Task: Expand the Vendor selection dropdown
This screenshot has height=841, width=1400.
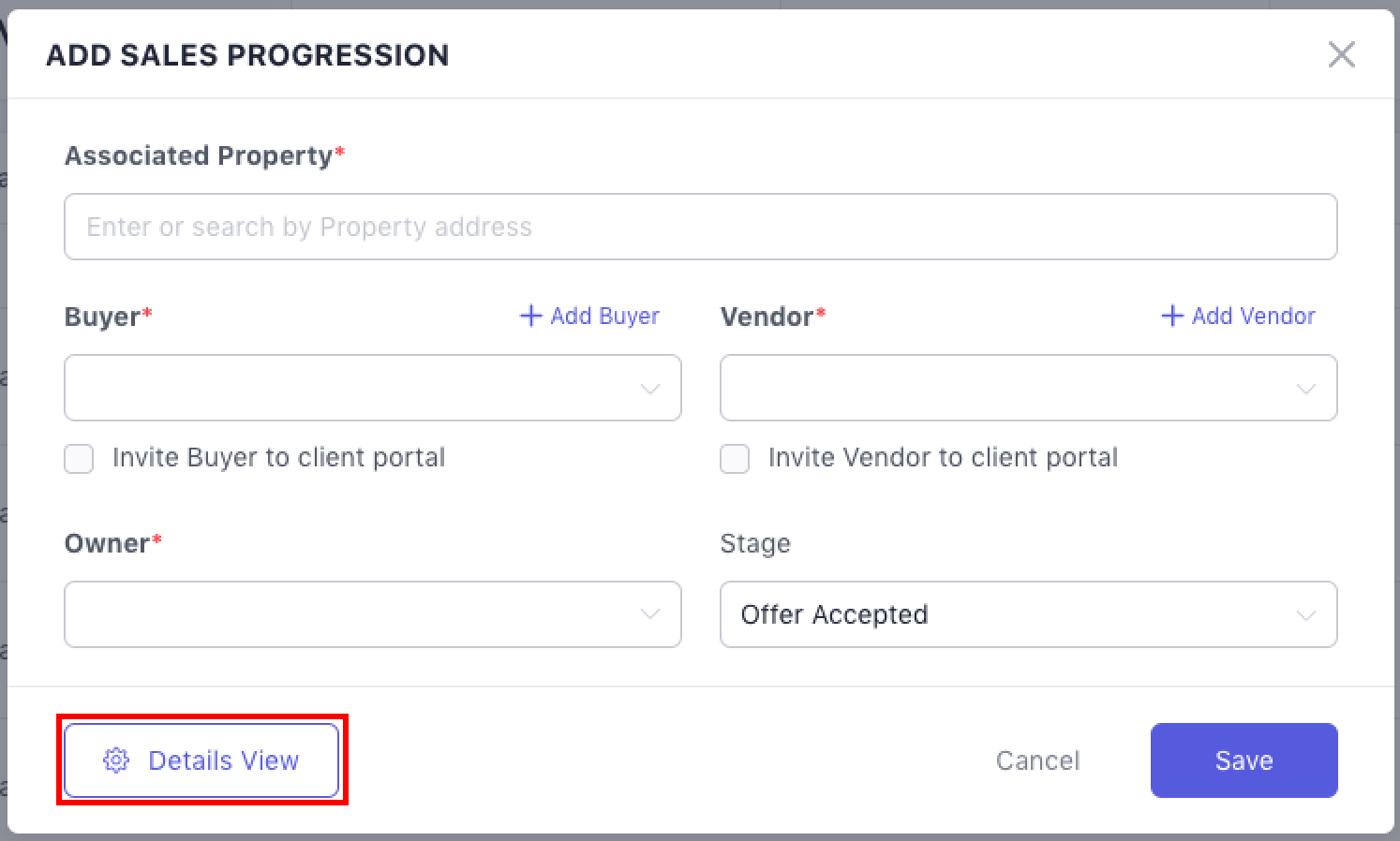Action: click(1012, 388)
